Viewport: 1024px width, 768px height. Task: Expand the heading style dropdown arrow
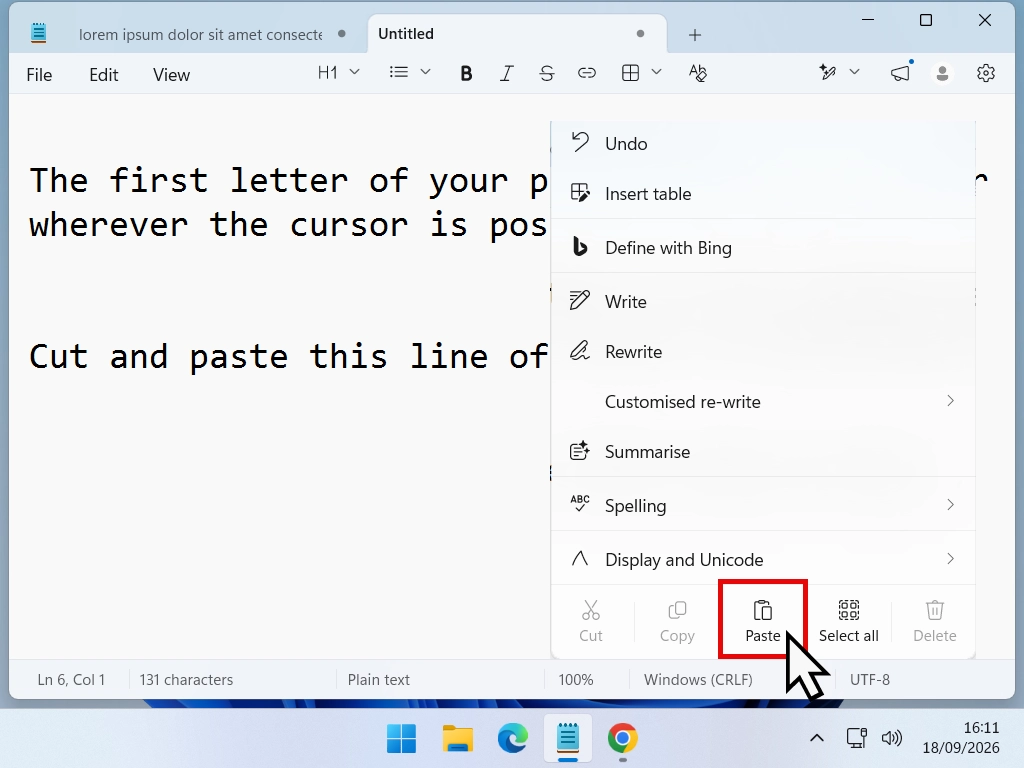coord(355,72)
